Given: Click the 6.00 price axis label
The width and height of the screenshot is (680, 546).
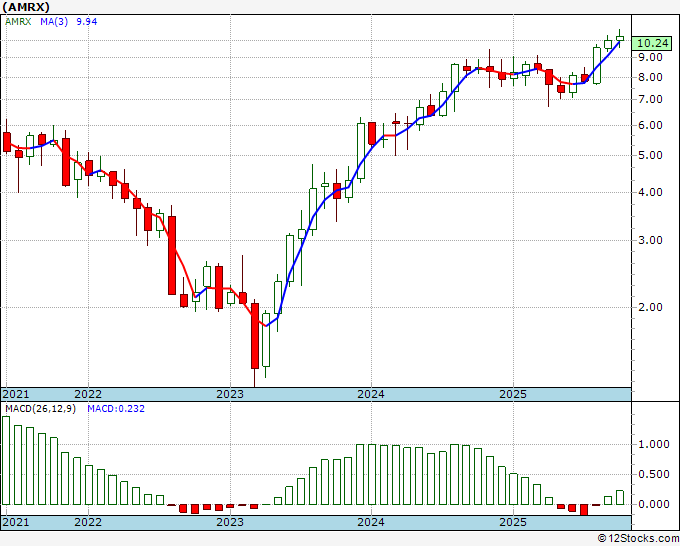Looking at the screenshot, I should [651, 125].
